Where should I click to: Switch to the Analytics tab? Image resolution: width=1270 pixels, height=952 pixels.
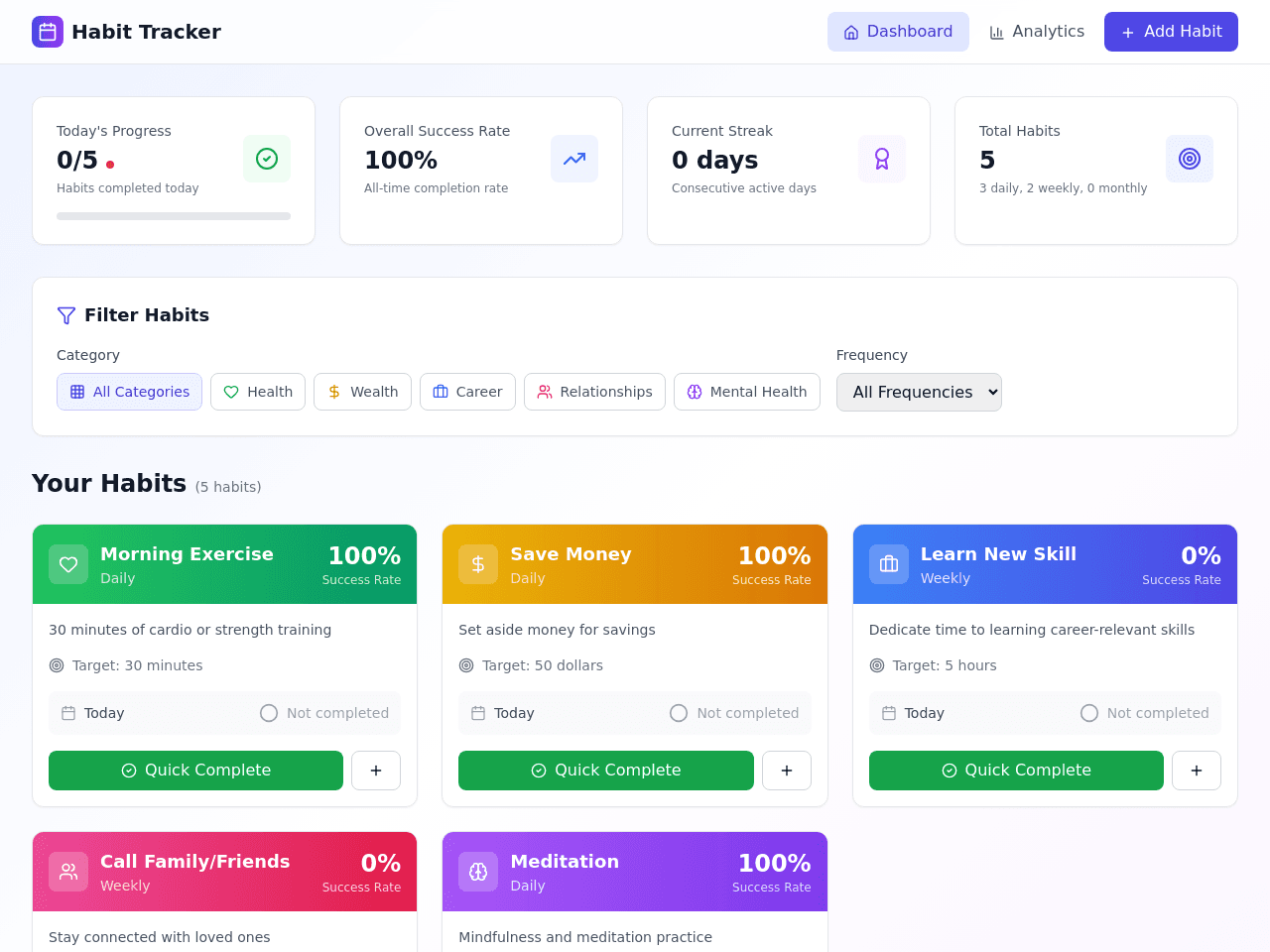pyautogui.click(x=1037, y=32)
